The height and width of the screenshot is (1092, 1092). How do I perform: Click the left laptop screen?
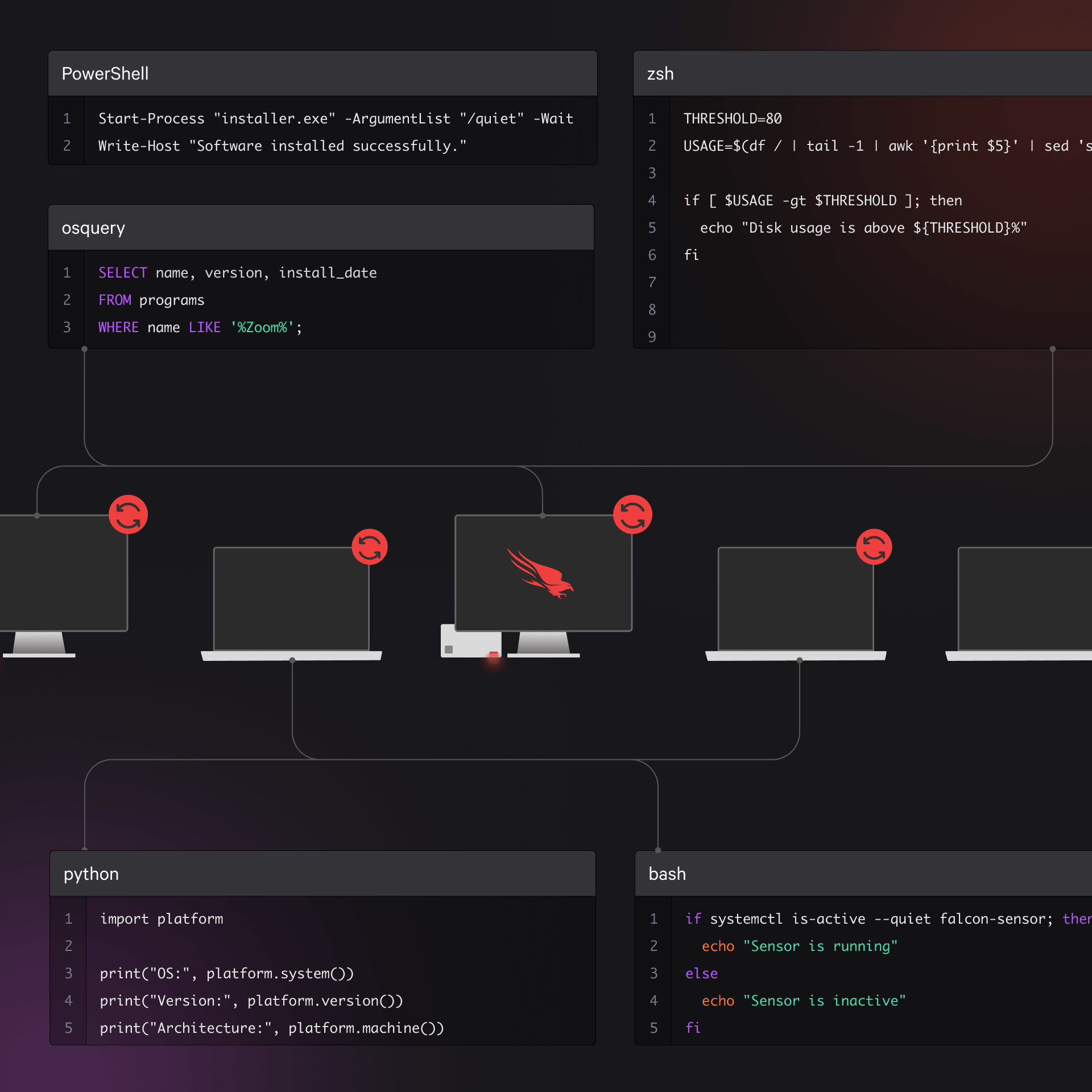(x=291, y=598)
